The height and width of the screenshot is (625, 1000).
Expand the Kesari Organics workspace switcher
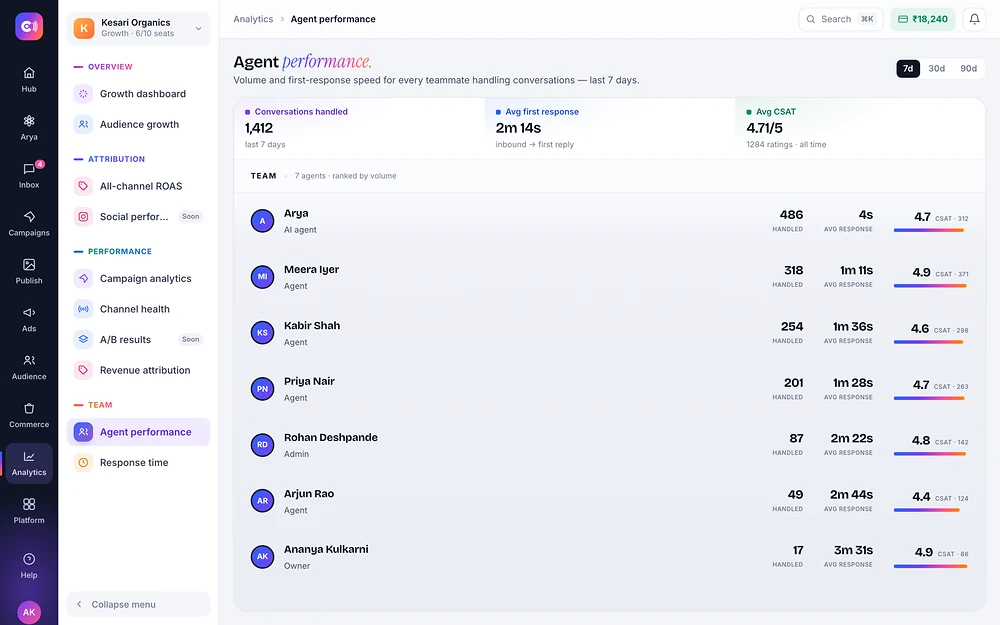click(x=138, y=28)
